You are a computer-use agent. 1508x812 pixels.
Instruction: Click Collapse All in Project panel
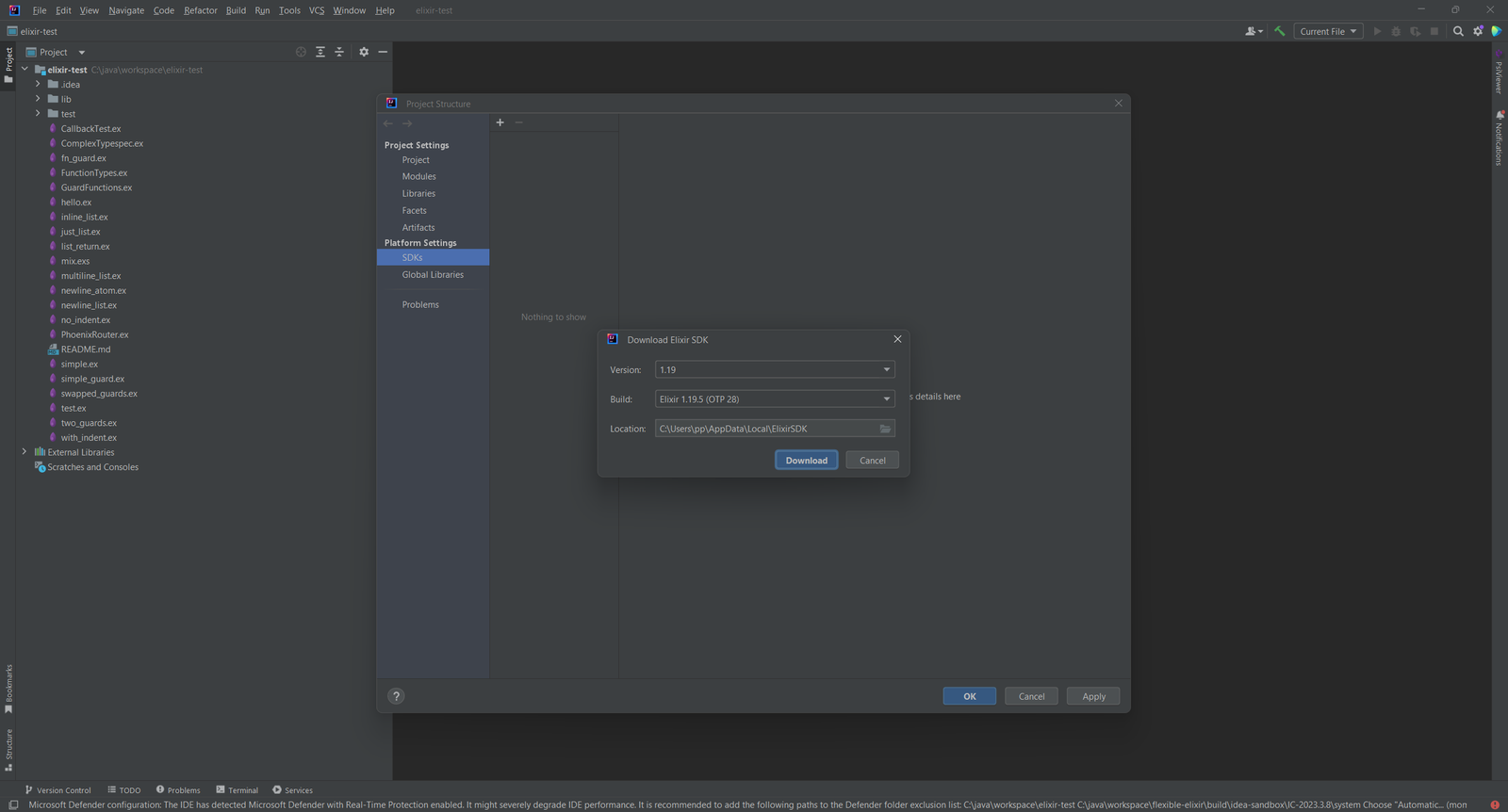point(339,52)
